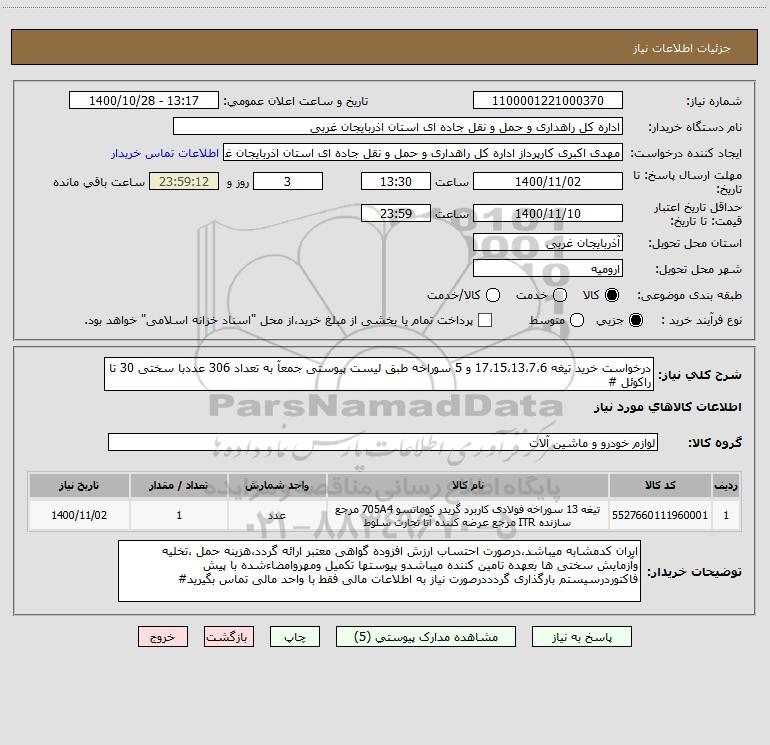The image size is (770, 745).
Task: Click the شماره نیاز field 1100001221000370
Action: coord(548,101)
